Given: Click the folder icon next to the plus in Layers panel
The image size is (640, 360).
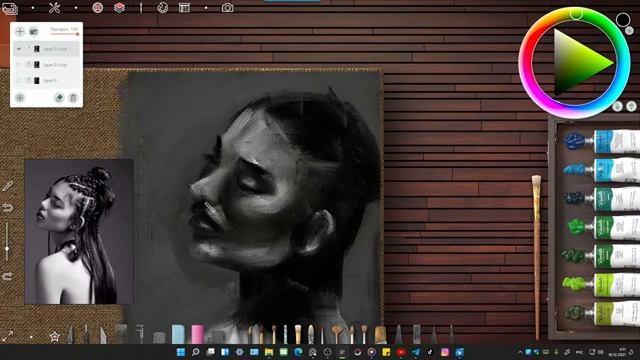Looking at the screenshot, I should point(33,31).
